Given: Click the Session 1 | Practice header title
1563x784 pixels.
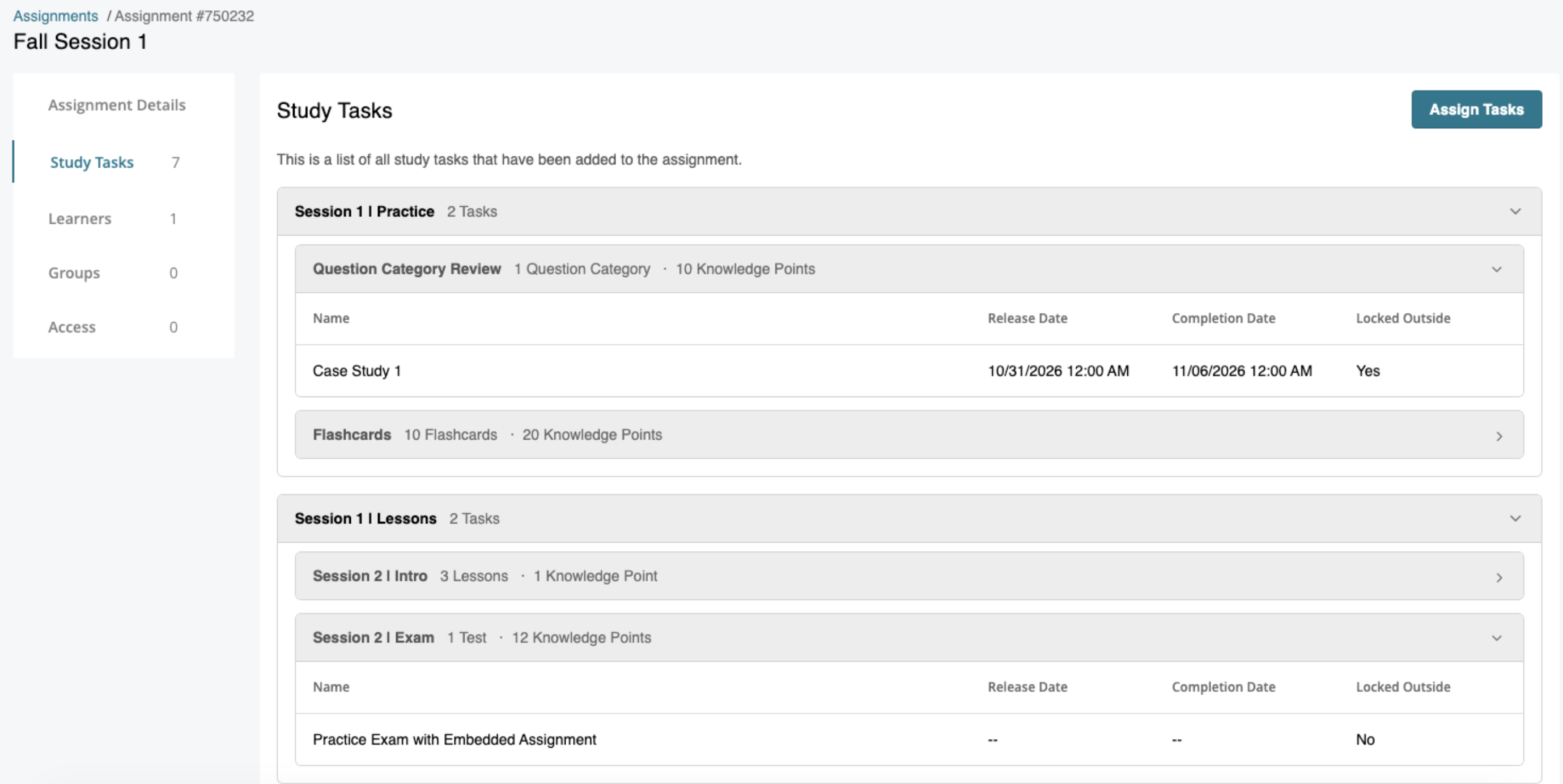Looking at the screenshot, I should point(364,211).
